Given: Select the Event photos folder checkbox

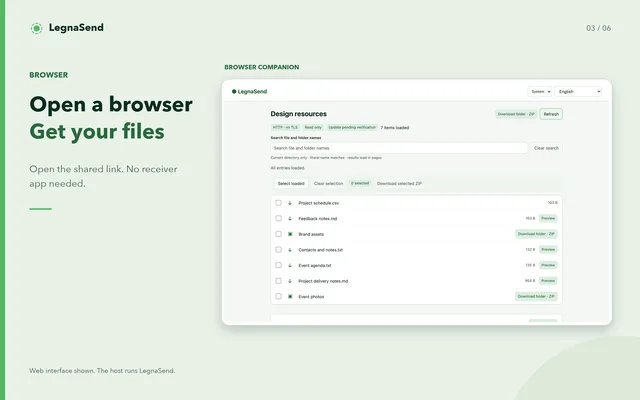Looking at the screenshot, I should coord(278,297).
